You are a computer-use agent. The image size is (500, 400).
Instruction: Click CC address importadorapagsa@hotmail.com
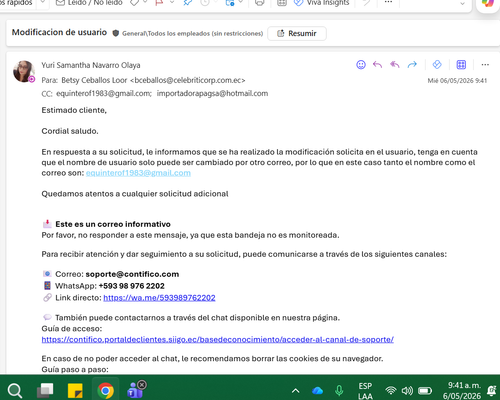tap(212, 93)
